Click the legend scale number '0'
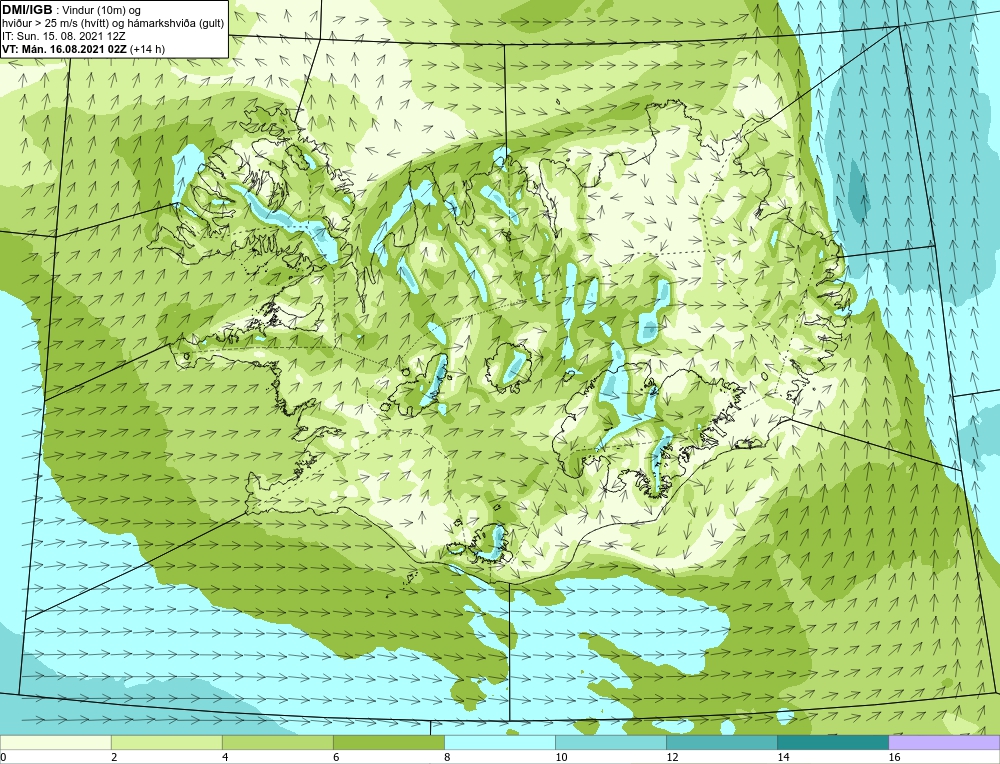The image size is (1000, 764). [3, 757]
